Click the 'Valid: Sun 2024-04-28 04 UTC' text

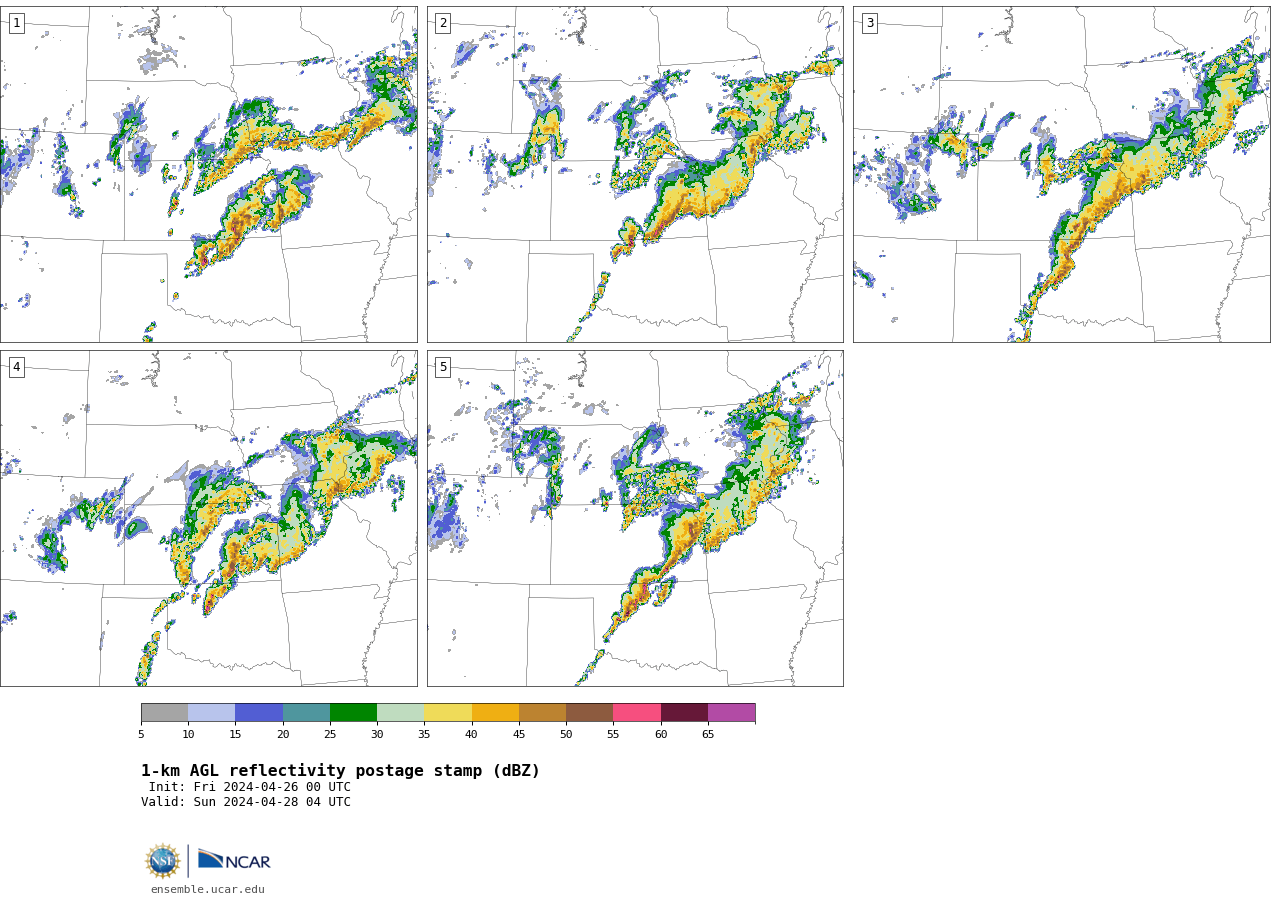(x=246, y=802)
